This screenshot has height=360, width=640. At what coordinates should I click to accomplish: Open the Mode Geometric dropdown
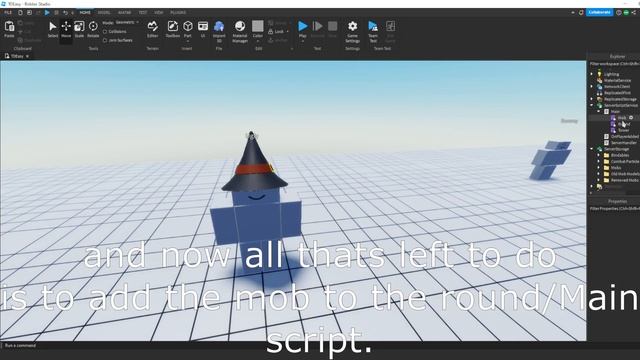click(x=127, y=22)
